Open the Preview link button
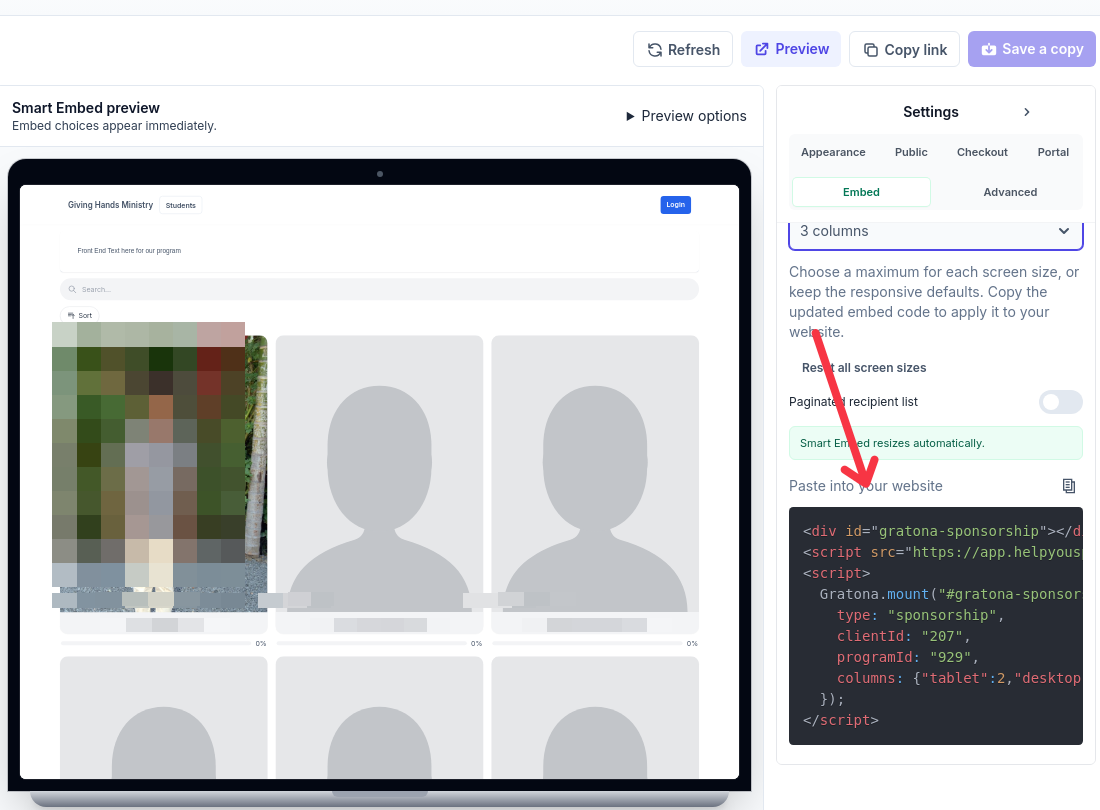 791,49
